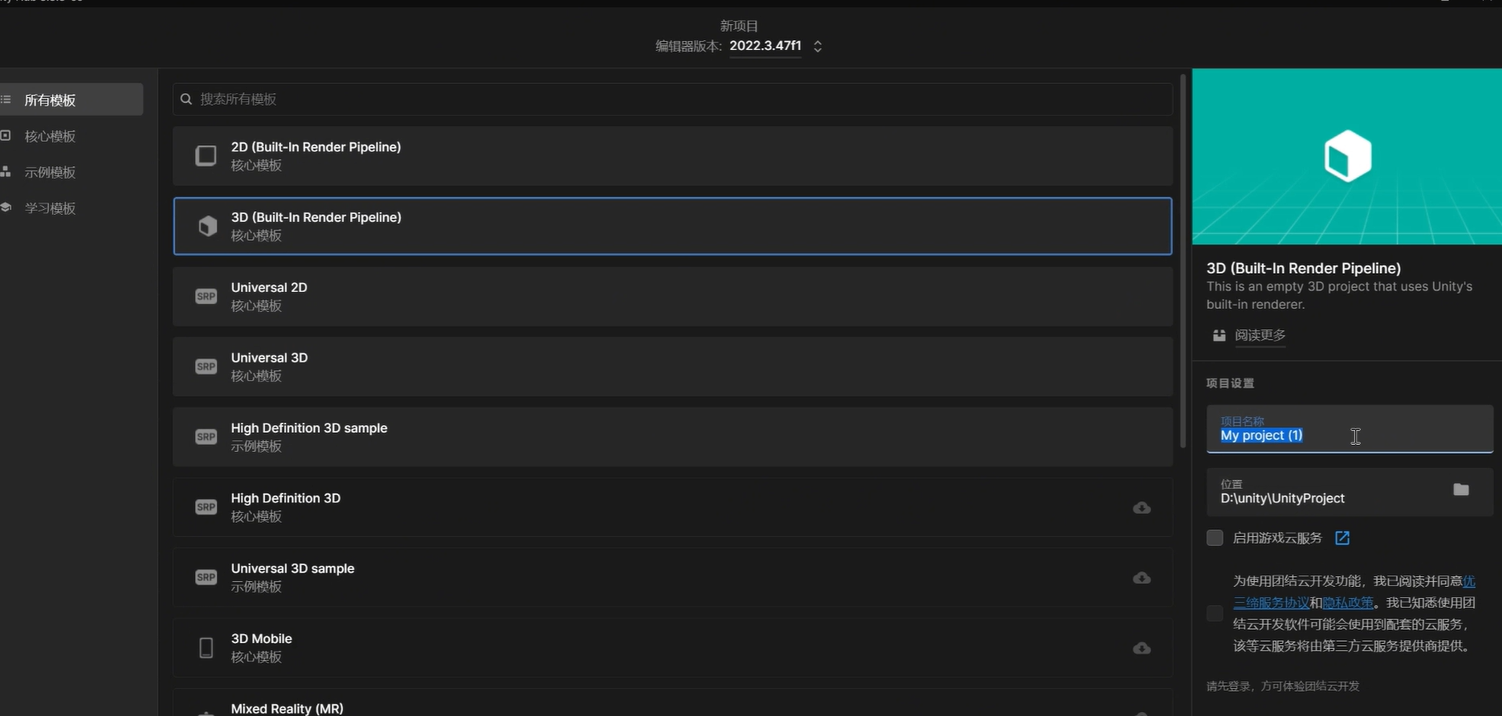The image size is (1502, 716).
Task: Download the Universal 3D sample template
Action: click(1141, 578)
